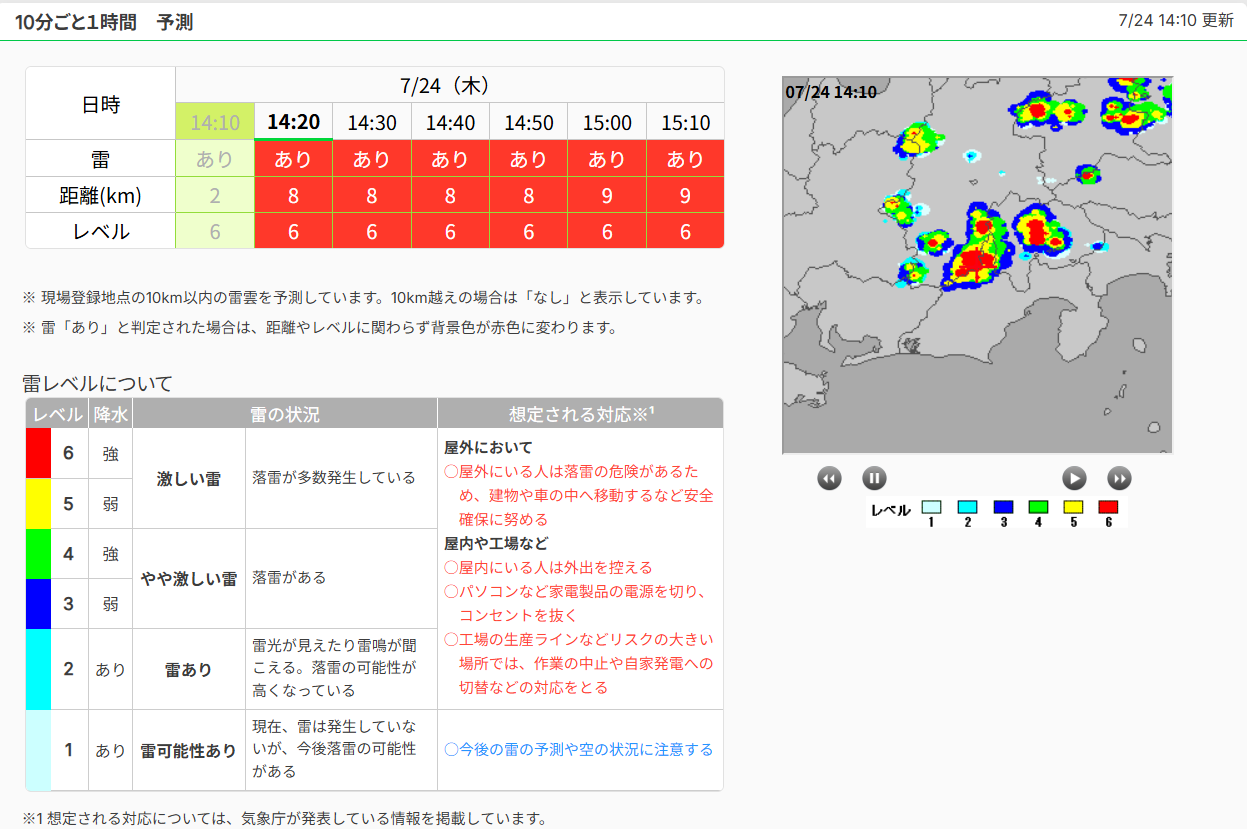Click the '降水' column header
This screenshot has width=1247, height=829.
coord(110,414)
